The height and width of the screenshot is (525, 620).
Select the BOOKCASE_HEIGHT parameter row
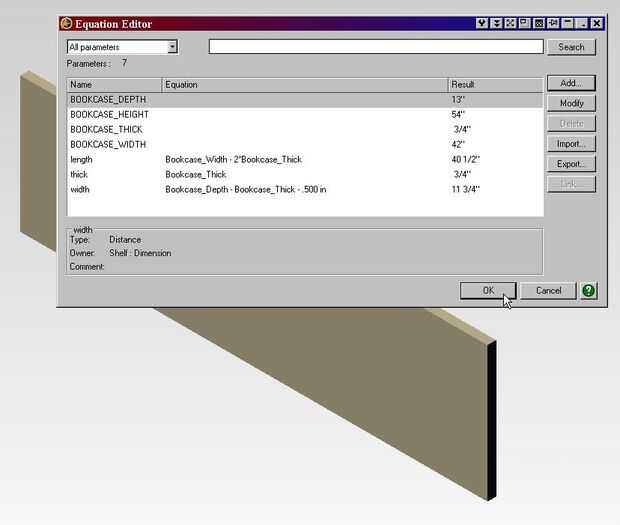click(305, 115)
